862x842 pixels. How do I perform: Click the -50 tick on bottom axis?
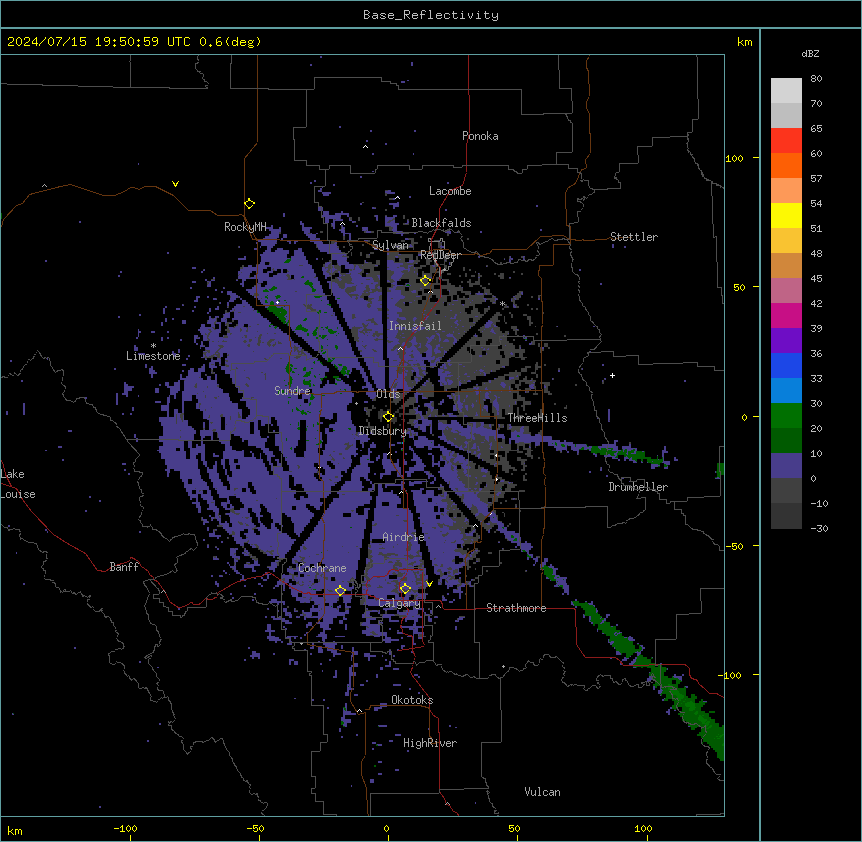point(255,828)
